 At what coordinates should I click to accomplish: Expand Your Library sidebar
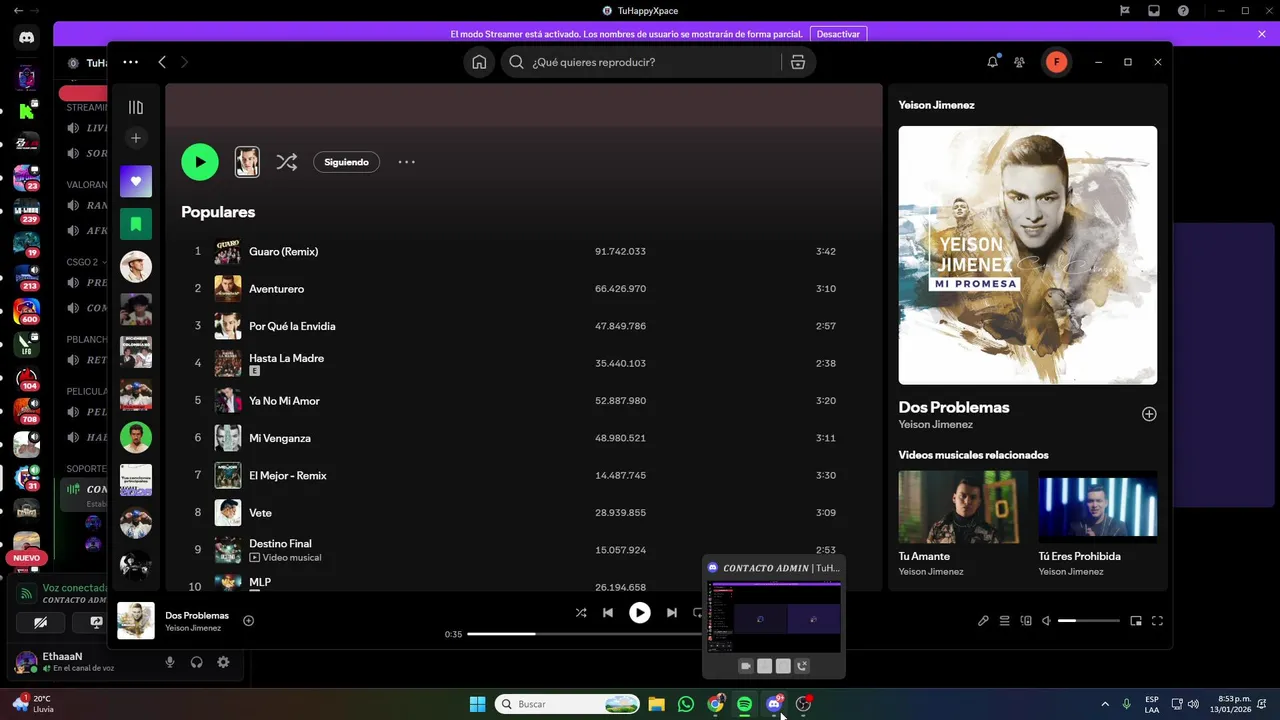click(x=136, y=107)
